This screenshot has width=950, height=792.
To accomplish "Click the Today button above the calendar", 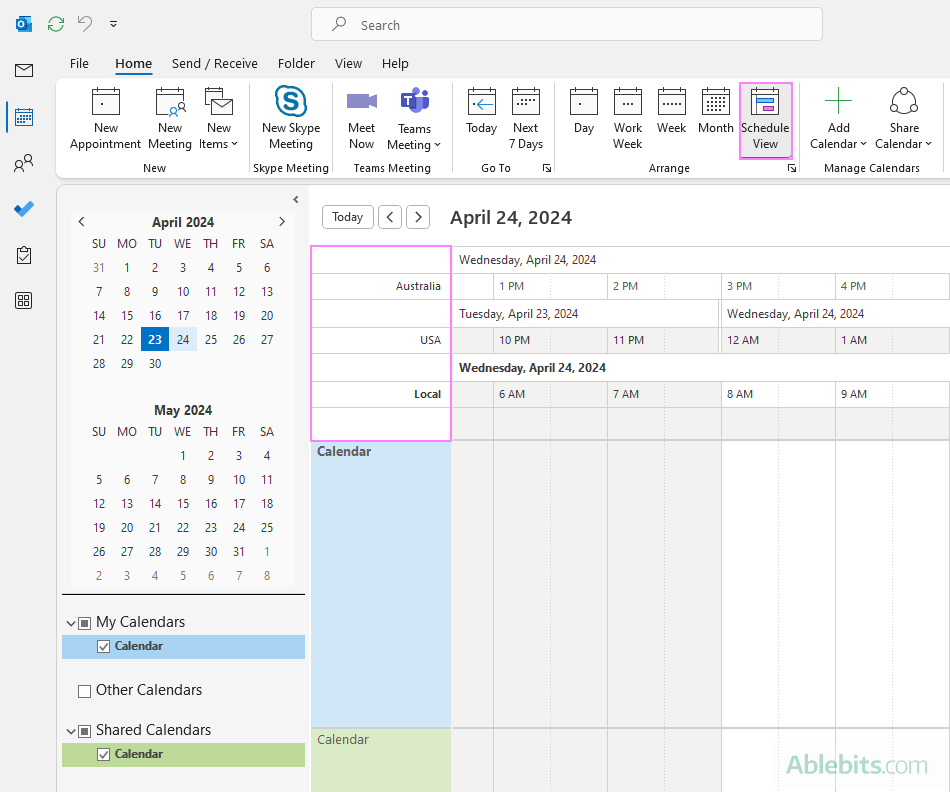I will click(x=347, y=216).
